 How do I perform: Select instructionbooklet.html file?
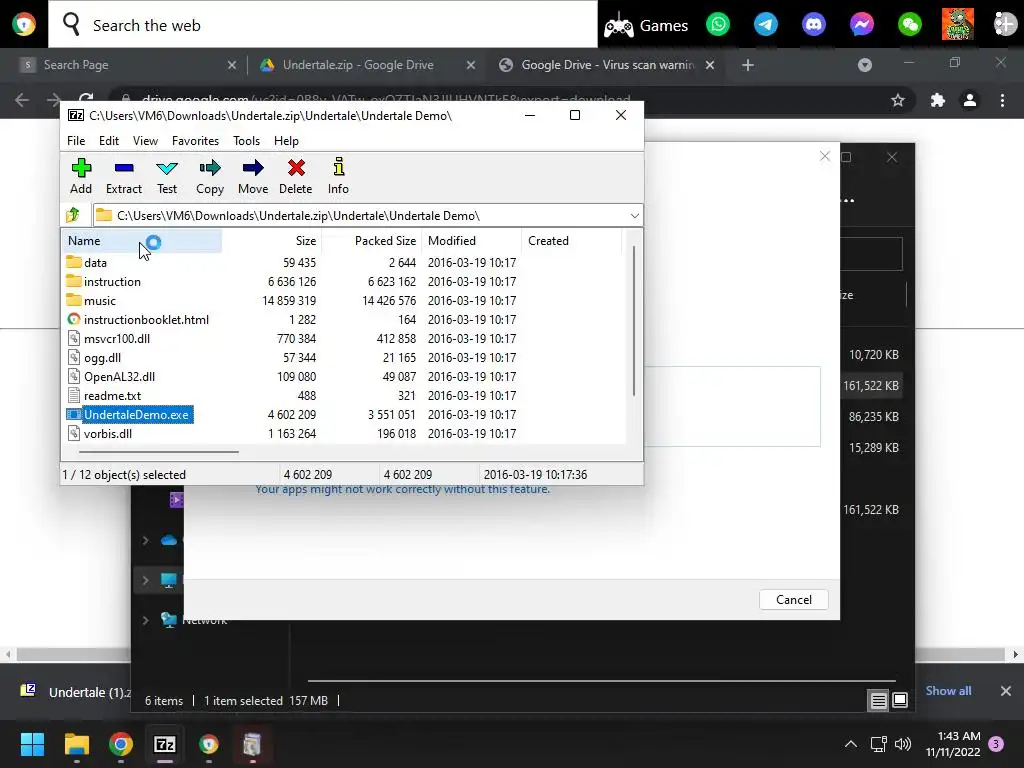point(146,319)
